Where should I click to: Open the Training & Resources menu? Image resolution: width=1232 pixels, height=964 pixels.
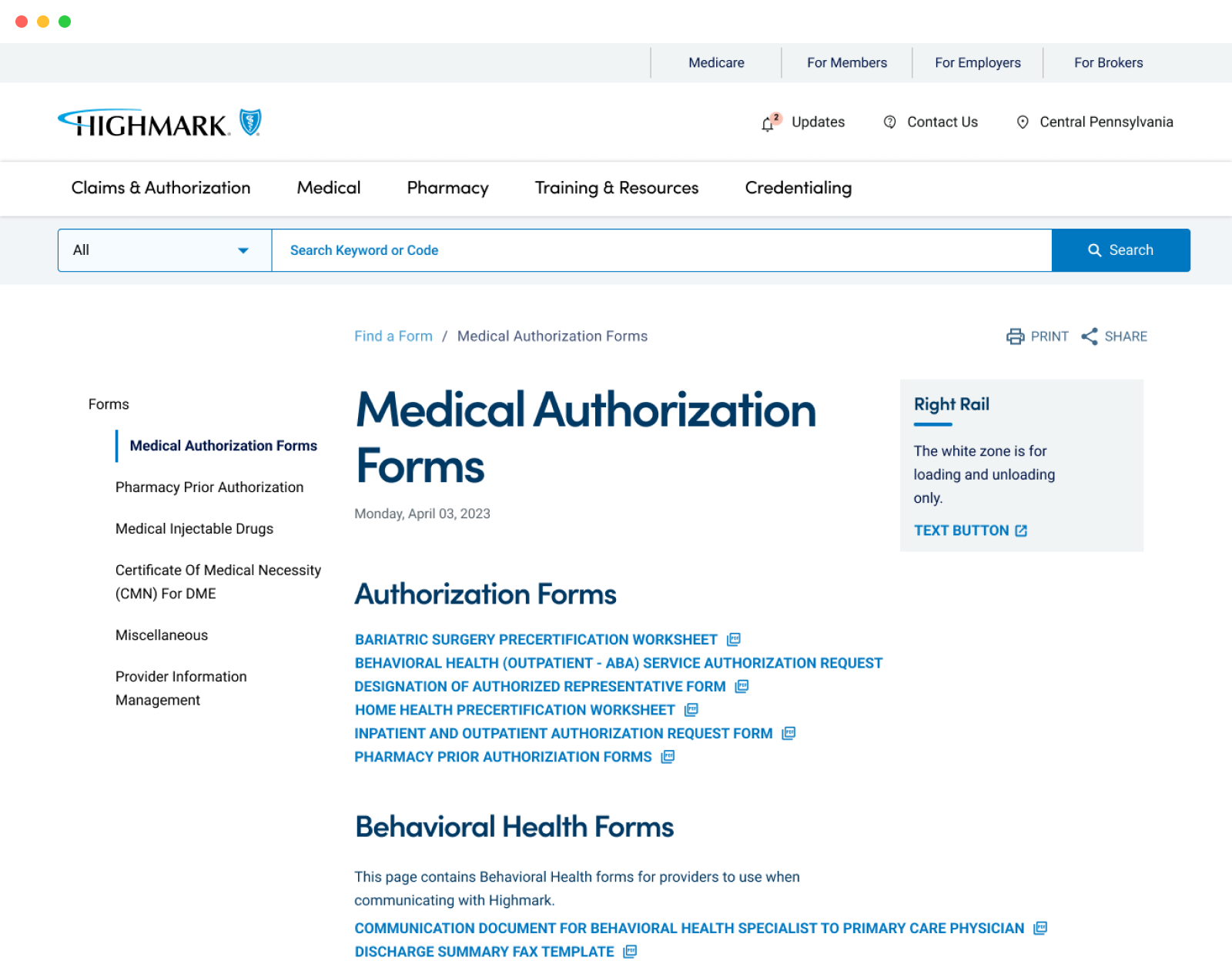tap(616, 188)
